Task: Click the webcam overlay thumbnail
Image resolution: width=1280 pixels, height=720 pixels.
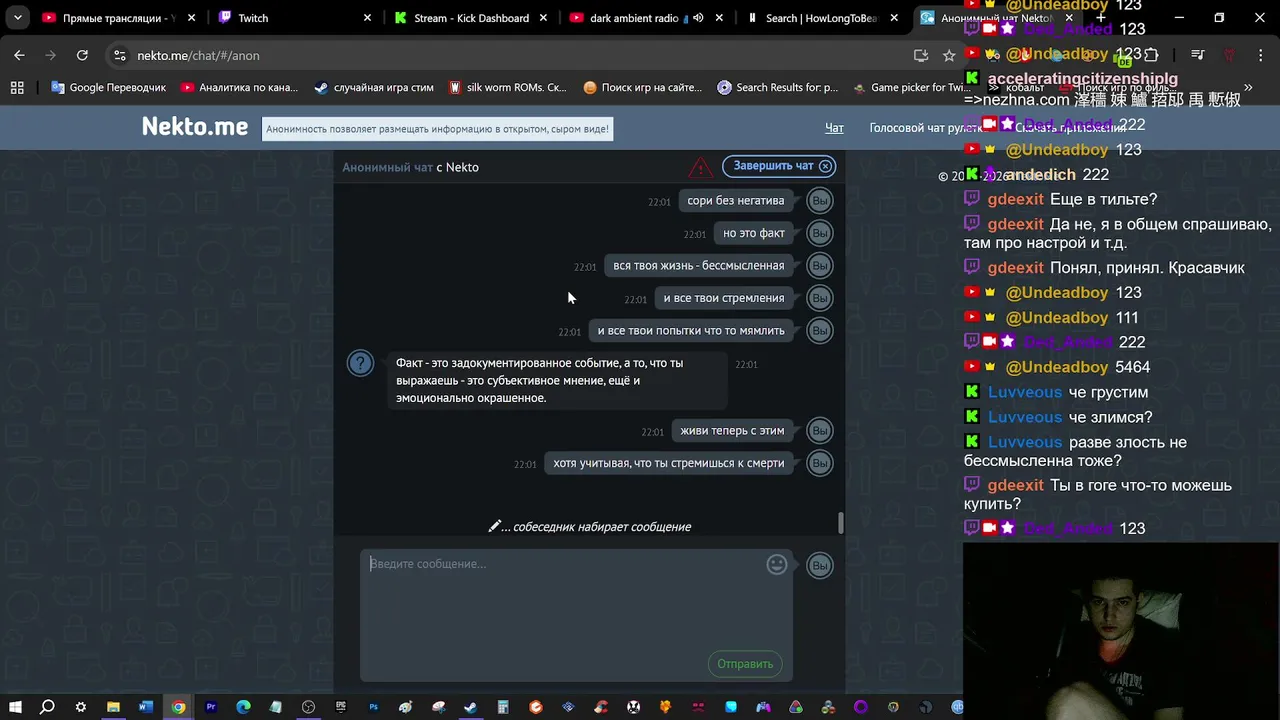Action: pos(1121,631)
